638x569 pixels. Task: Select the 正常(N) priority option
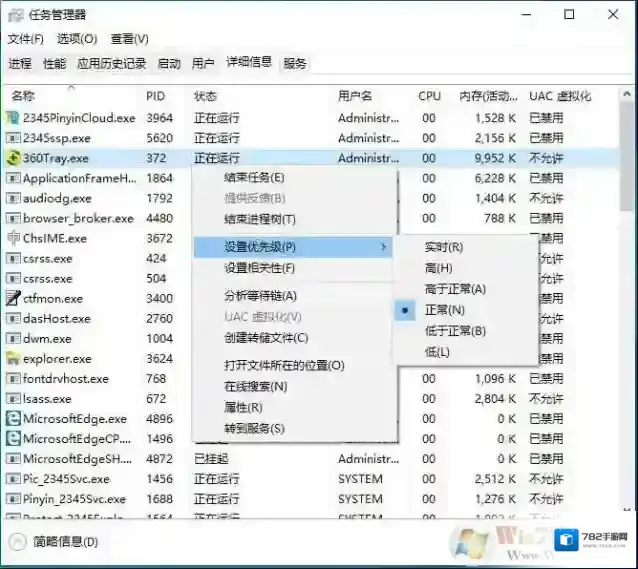(x=445, y=310)
